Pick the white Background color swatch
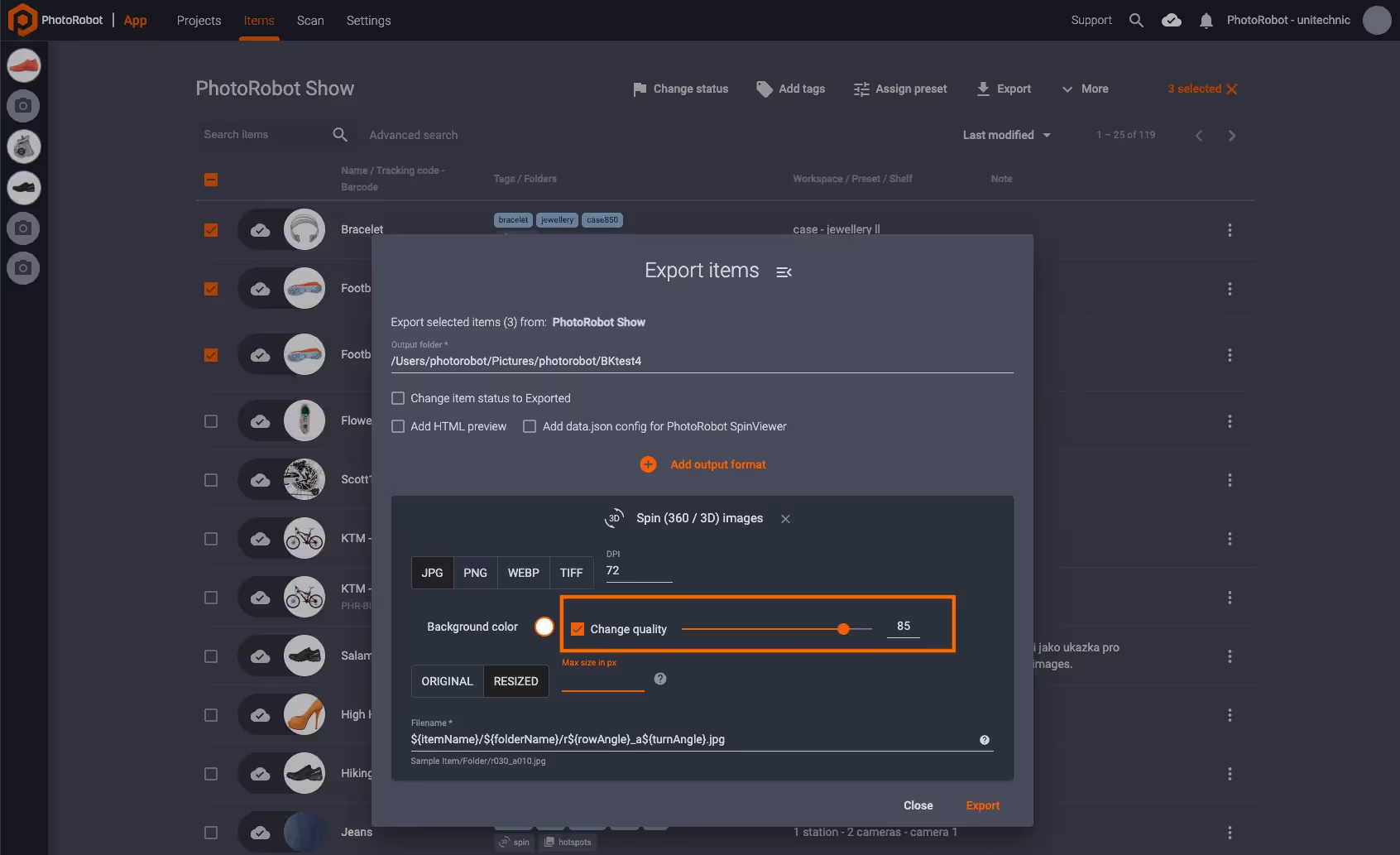The image size is (1400, 855). click(x=544, y=627)
